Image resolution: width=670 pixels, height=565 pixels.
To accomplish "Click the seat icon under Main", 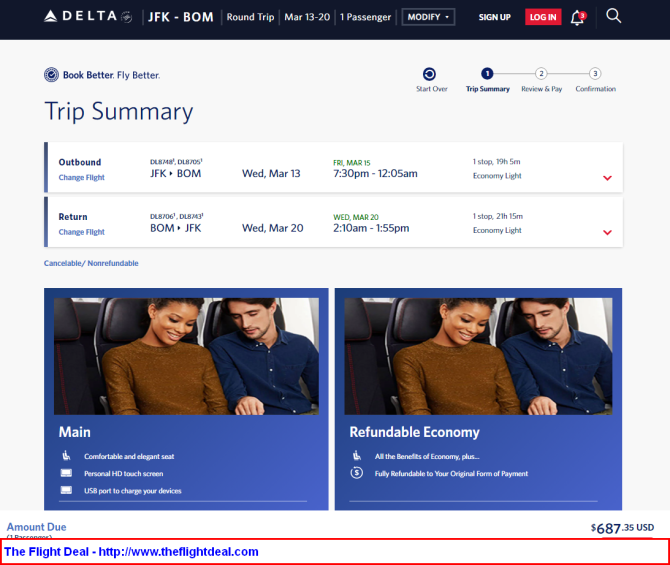I will point(66,456).
